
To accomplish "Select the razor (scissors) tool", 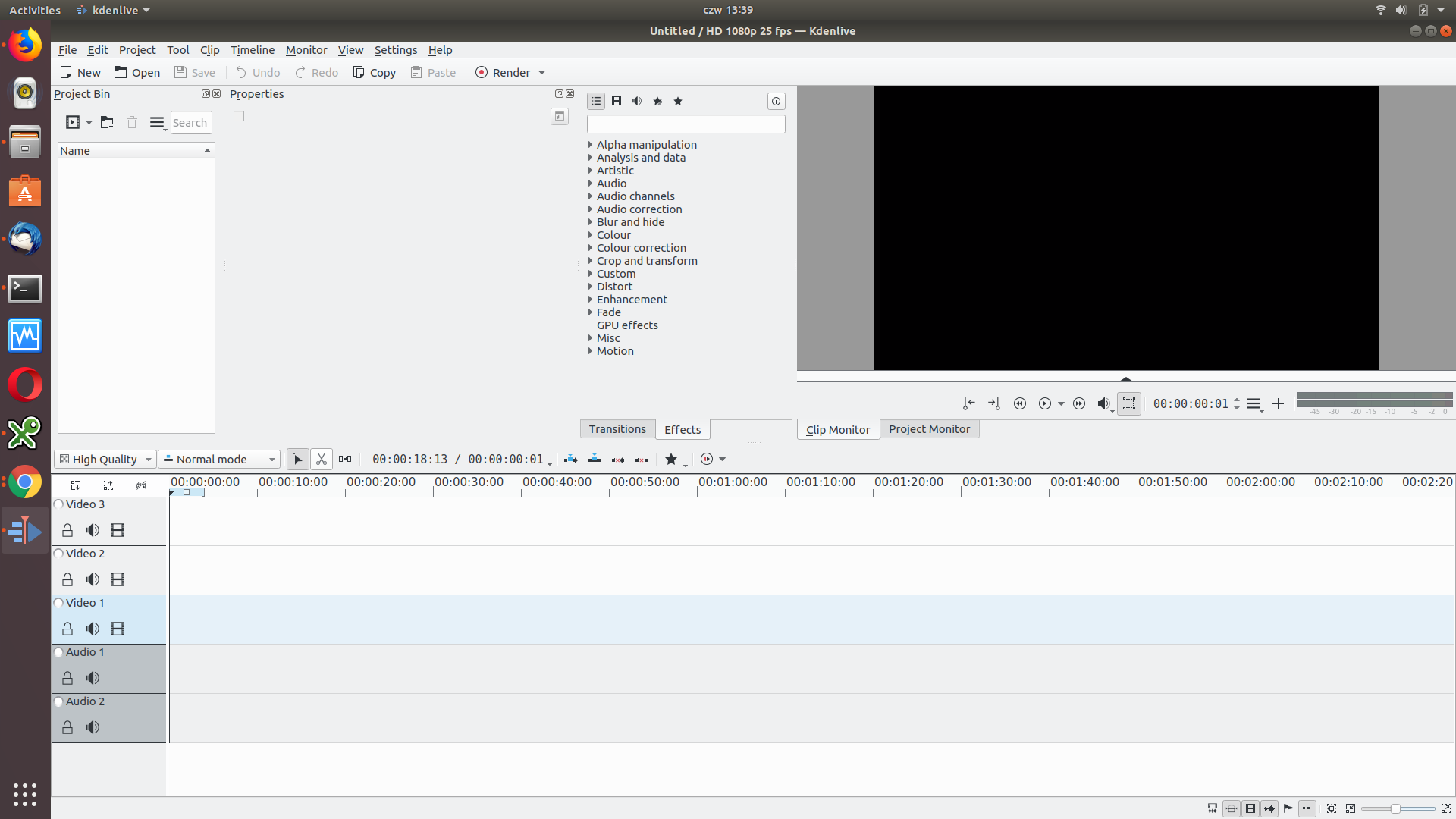I will [322, 459].
